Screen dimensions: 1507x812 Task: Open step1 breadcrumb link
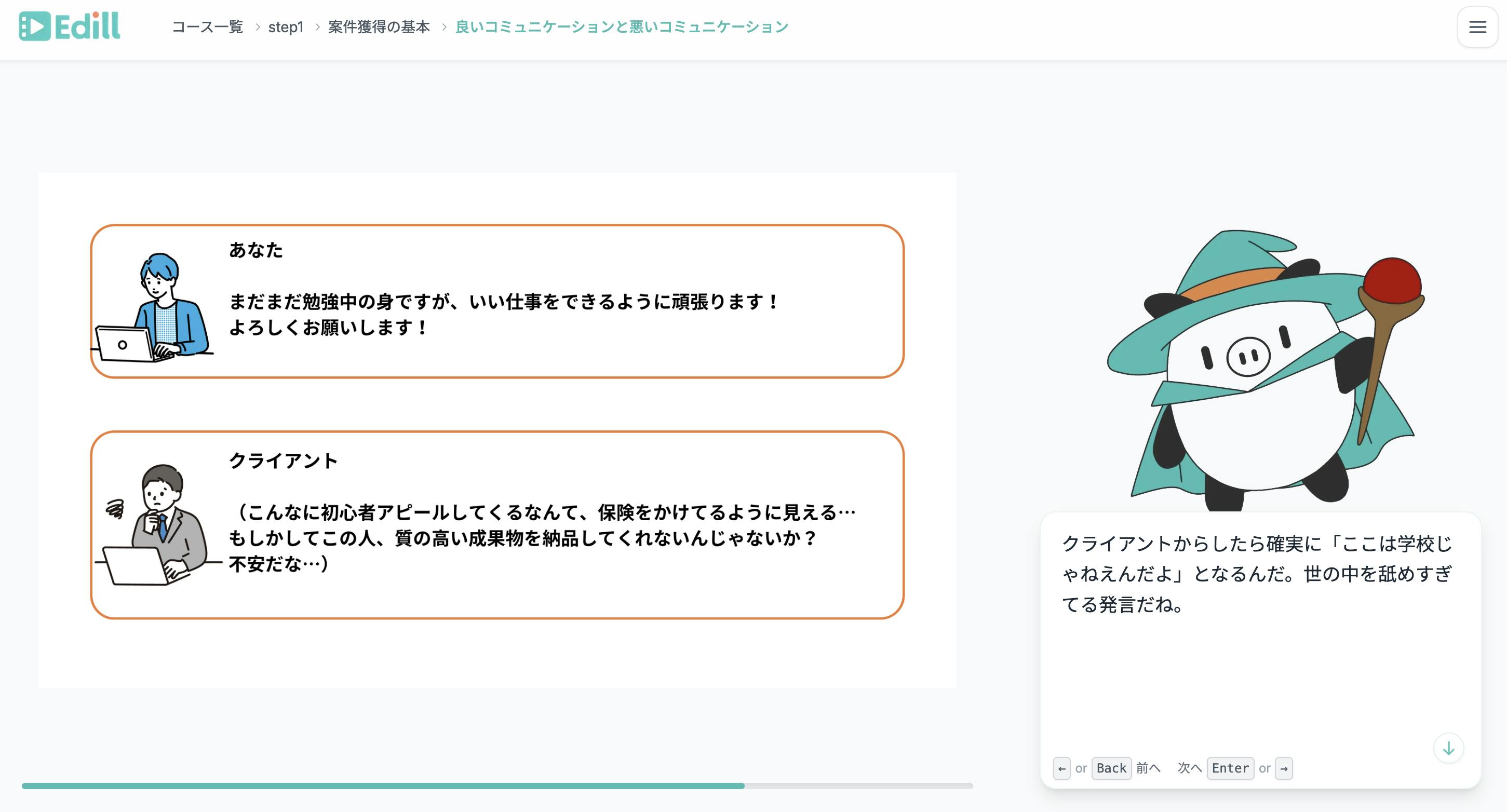click(x=286, y=27)
